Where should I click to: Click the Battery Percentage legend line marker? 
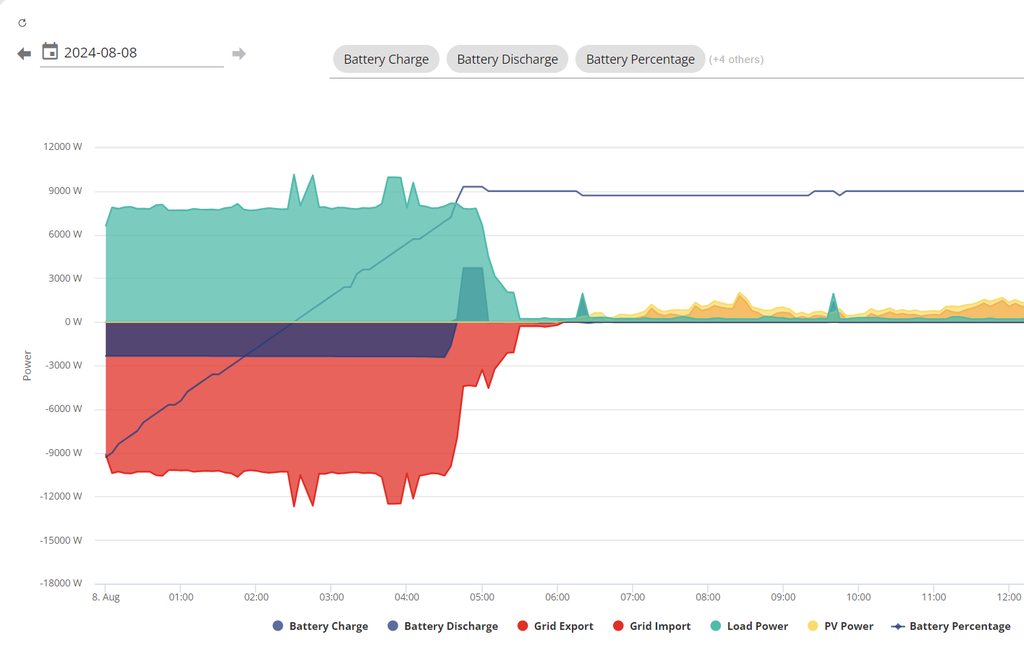[897, 626]
